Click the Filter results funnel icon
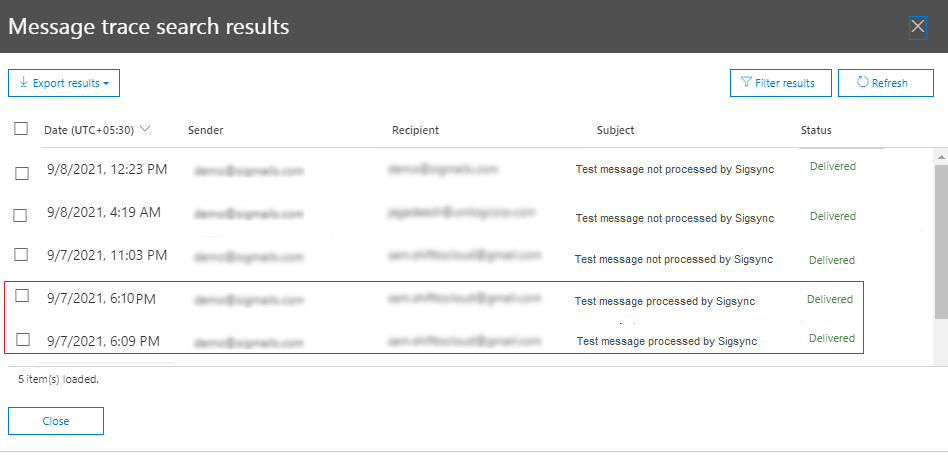Image resolution: width=948 pixels, height=464 pixels. (746, 83)
